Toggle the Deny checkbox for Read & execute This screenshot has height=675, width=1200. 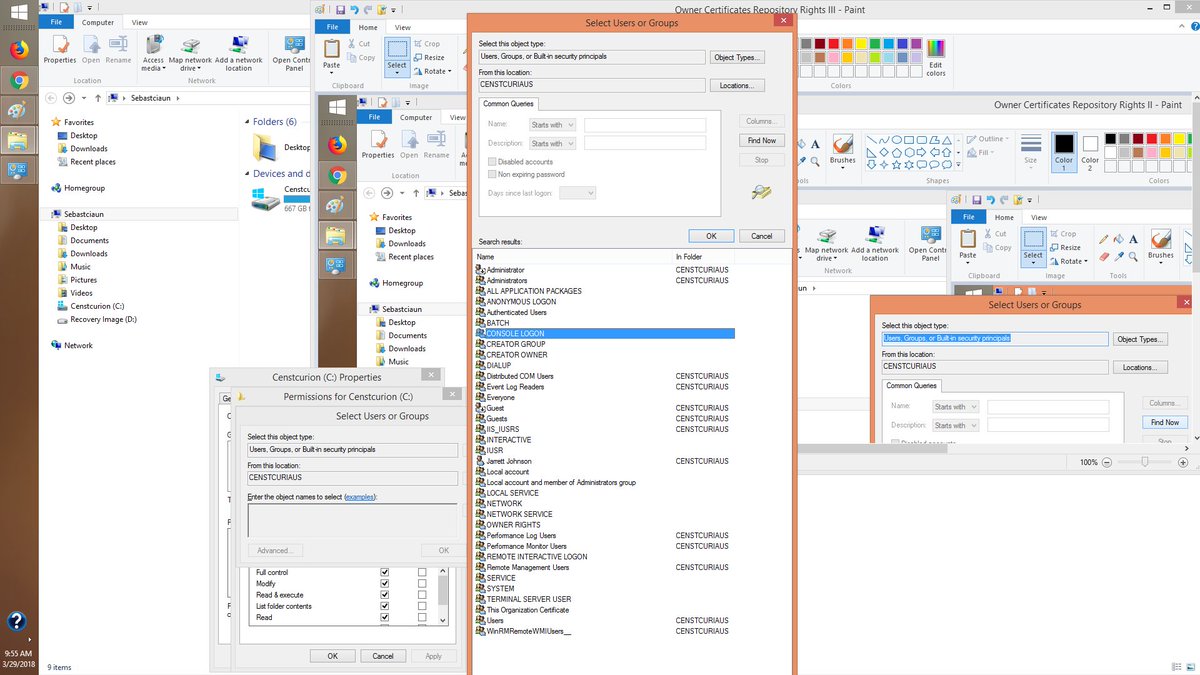pyautogui.click(x=422, y=595)
